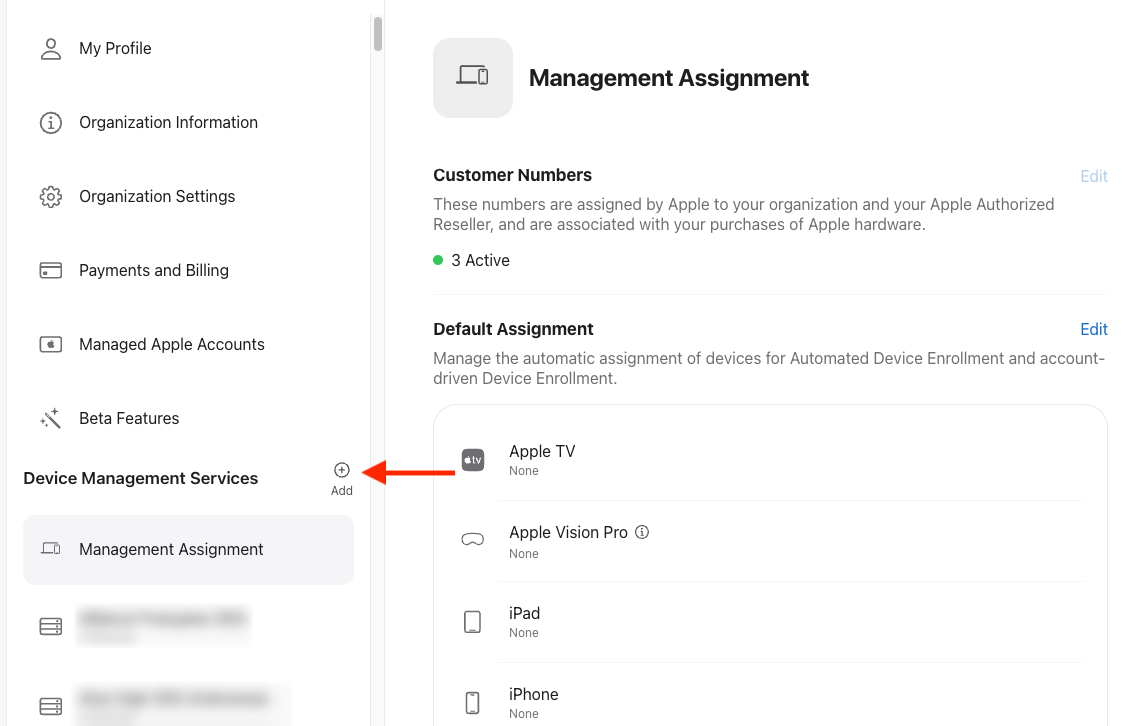The image size is (1147, 726).
Task: Open Organization Information info icon
Action: point(50,123)
